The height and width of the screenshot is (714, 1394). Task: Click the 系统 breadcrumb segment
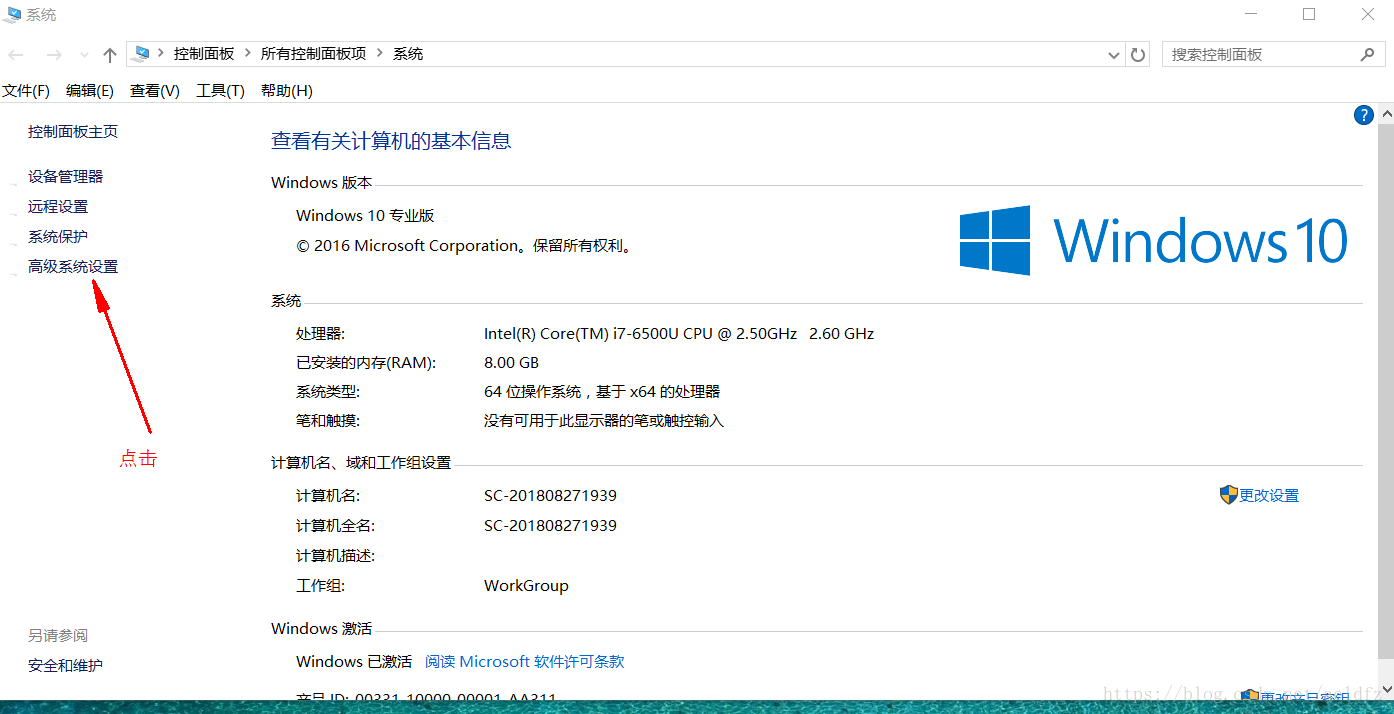408,54
